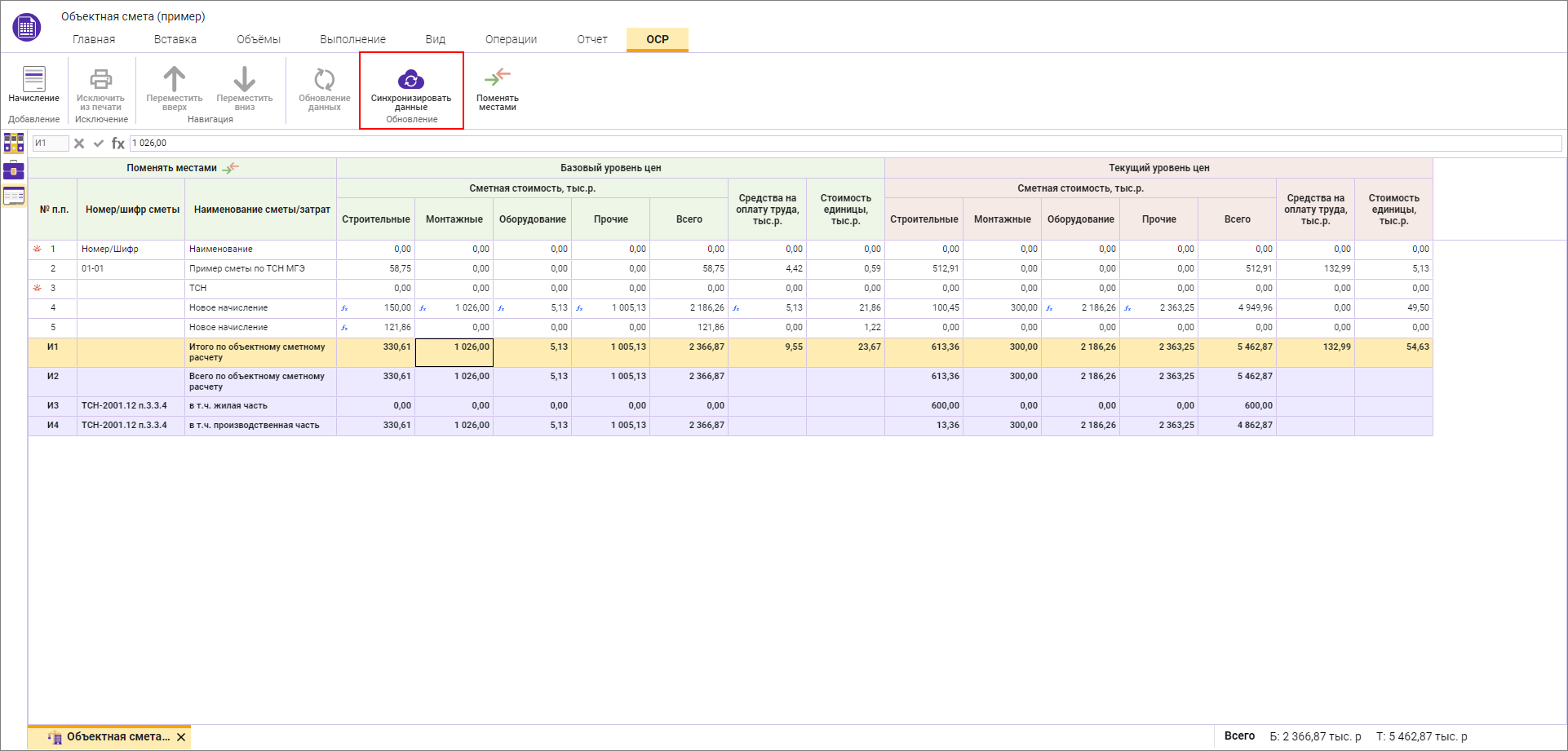Click the Переместить вниз arrow icon
The height and width of the screenshot is (751, 1568).
(x=244, y=79)
